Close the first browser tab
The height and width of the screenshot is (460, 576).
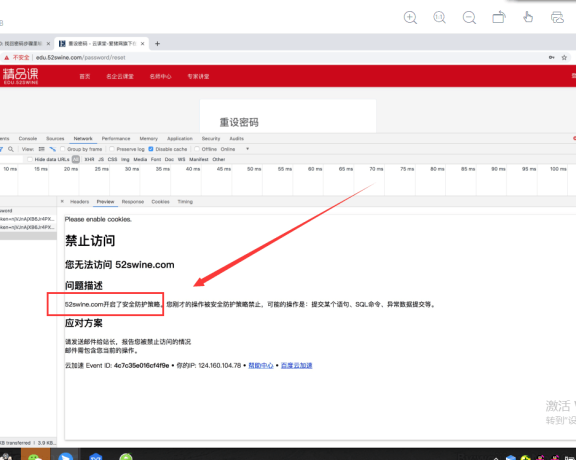(48, 44)
